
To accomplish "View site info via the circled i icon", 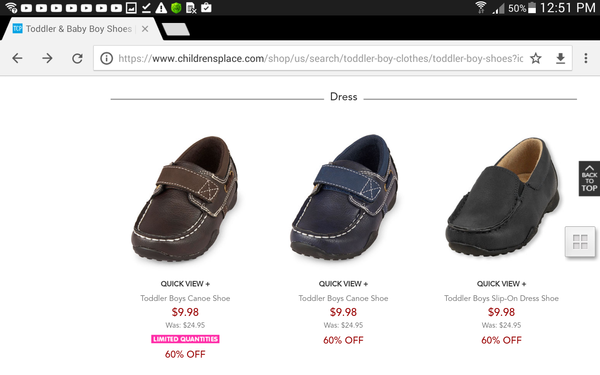I will 106,58.
